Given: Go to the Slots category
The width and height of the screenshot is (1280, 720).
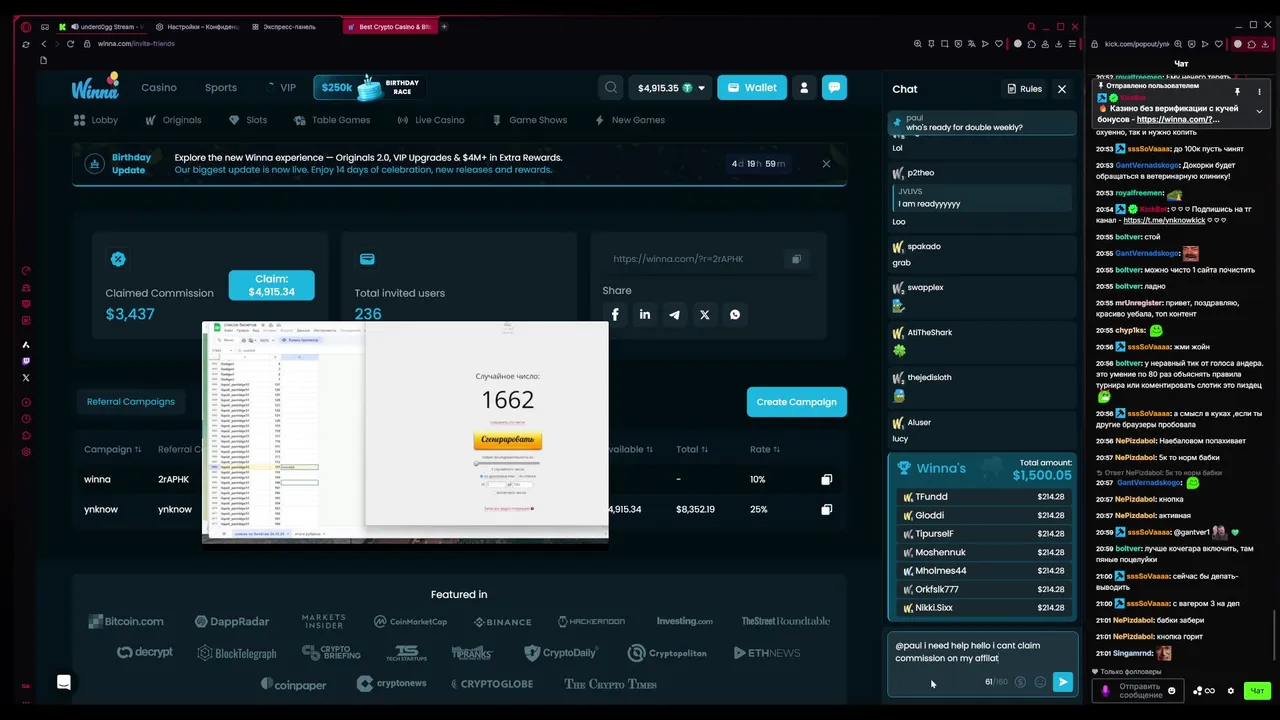Looking at the screenshot, I should click(x=248, y=120).
